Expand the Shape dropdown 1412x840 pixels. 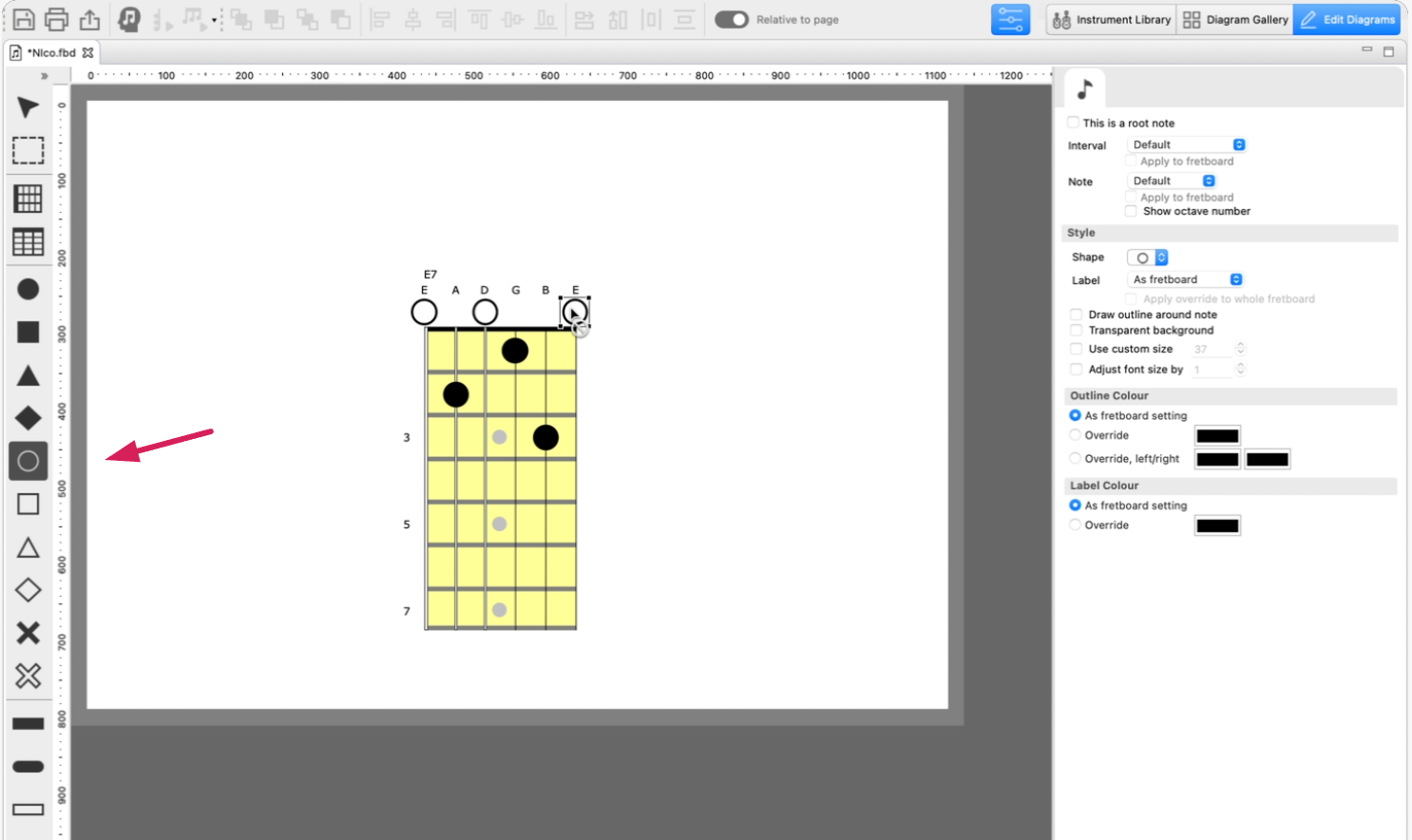click(1148, 258)
